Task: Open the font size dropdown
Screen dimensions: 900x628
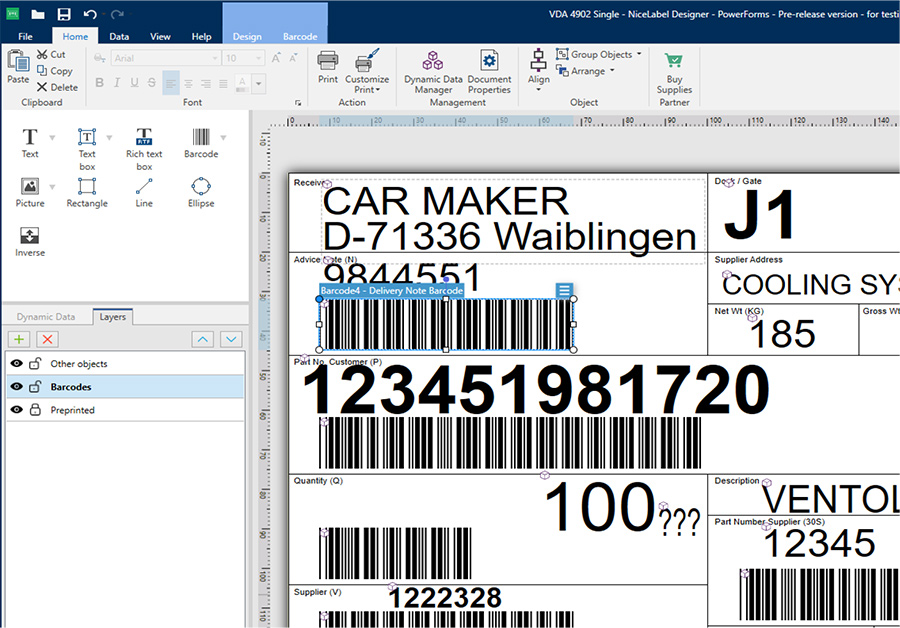Action: (x=258, y=58)
